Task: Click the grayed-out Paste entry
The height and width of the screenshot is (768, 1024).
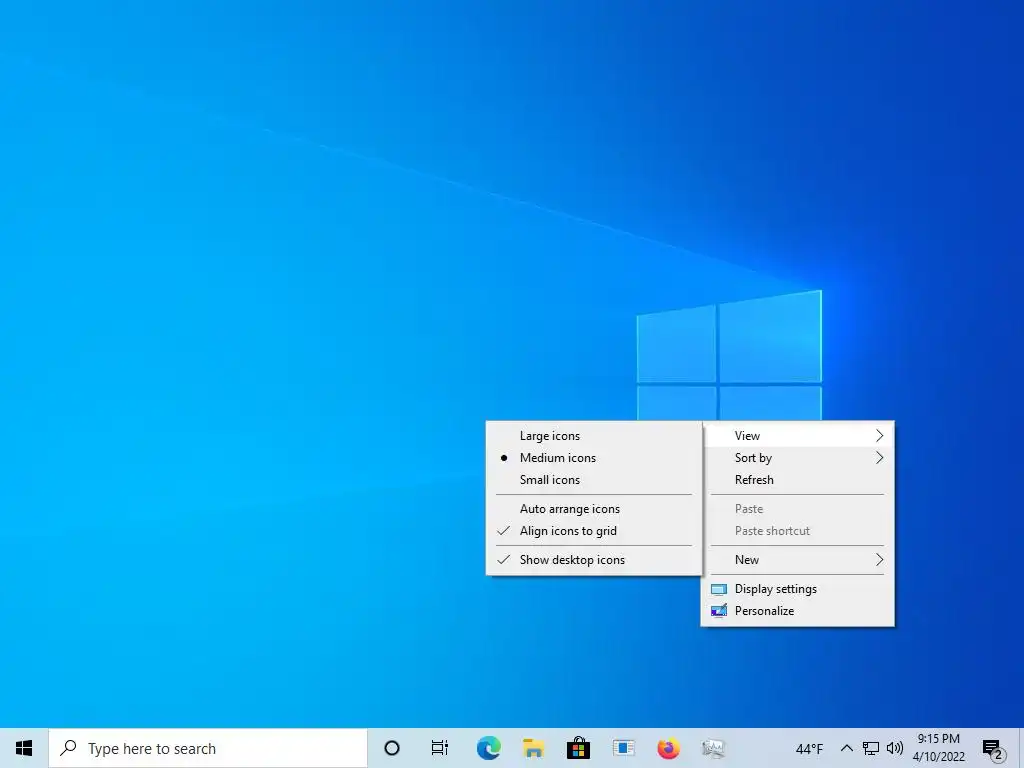Action: tap(797, 509)
